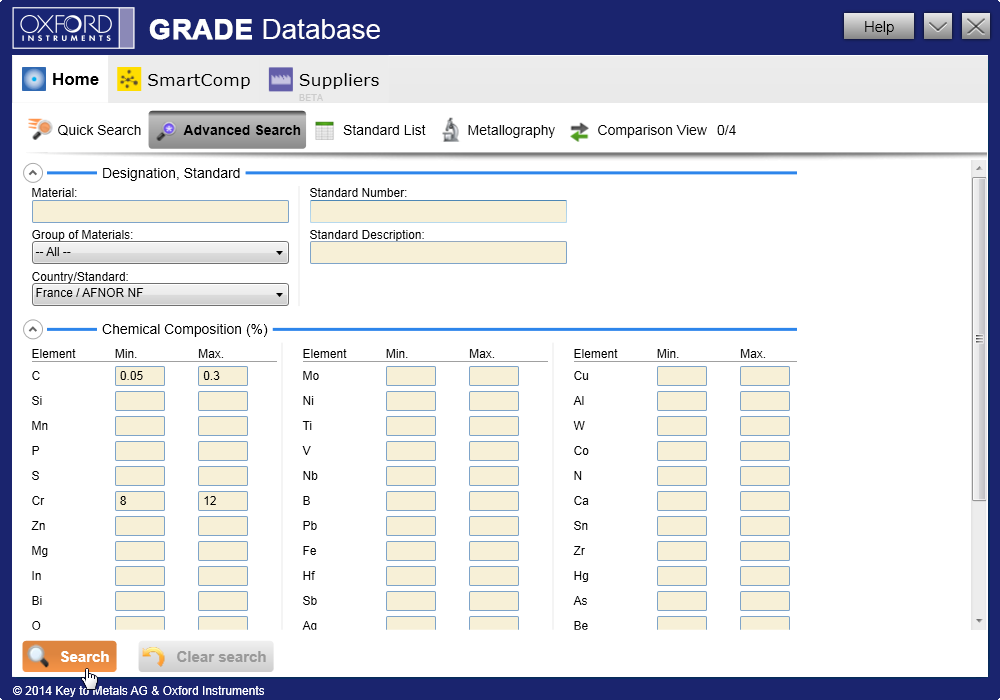Click the Suppliers factory icon
Image resolution: width=1000 pixels, height=700 pixels.
click(x=281, y=79)
